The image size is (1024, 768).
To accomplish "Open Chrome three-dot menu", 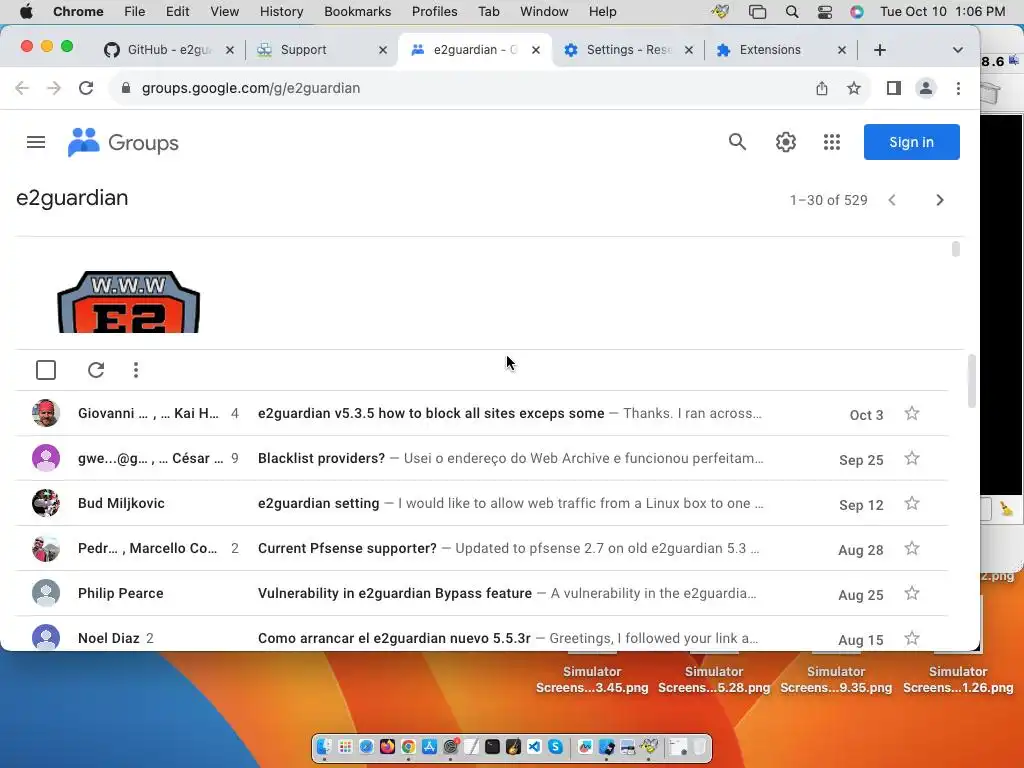I will [958, 88].
